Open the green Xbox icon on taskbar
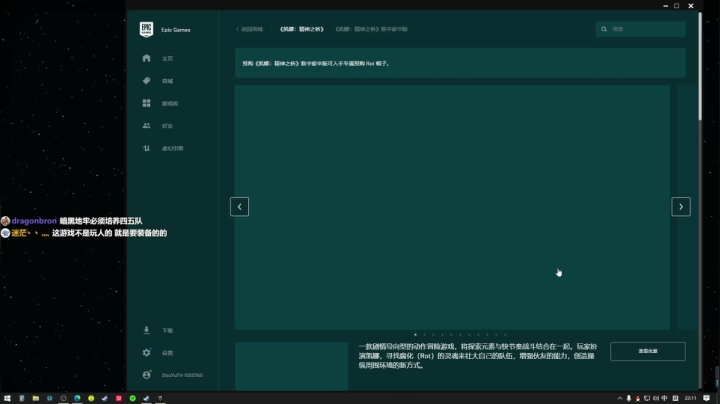 [x=132, y=398]
